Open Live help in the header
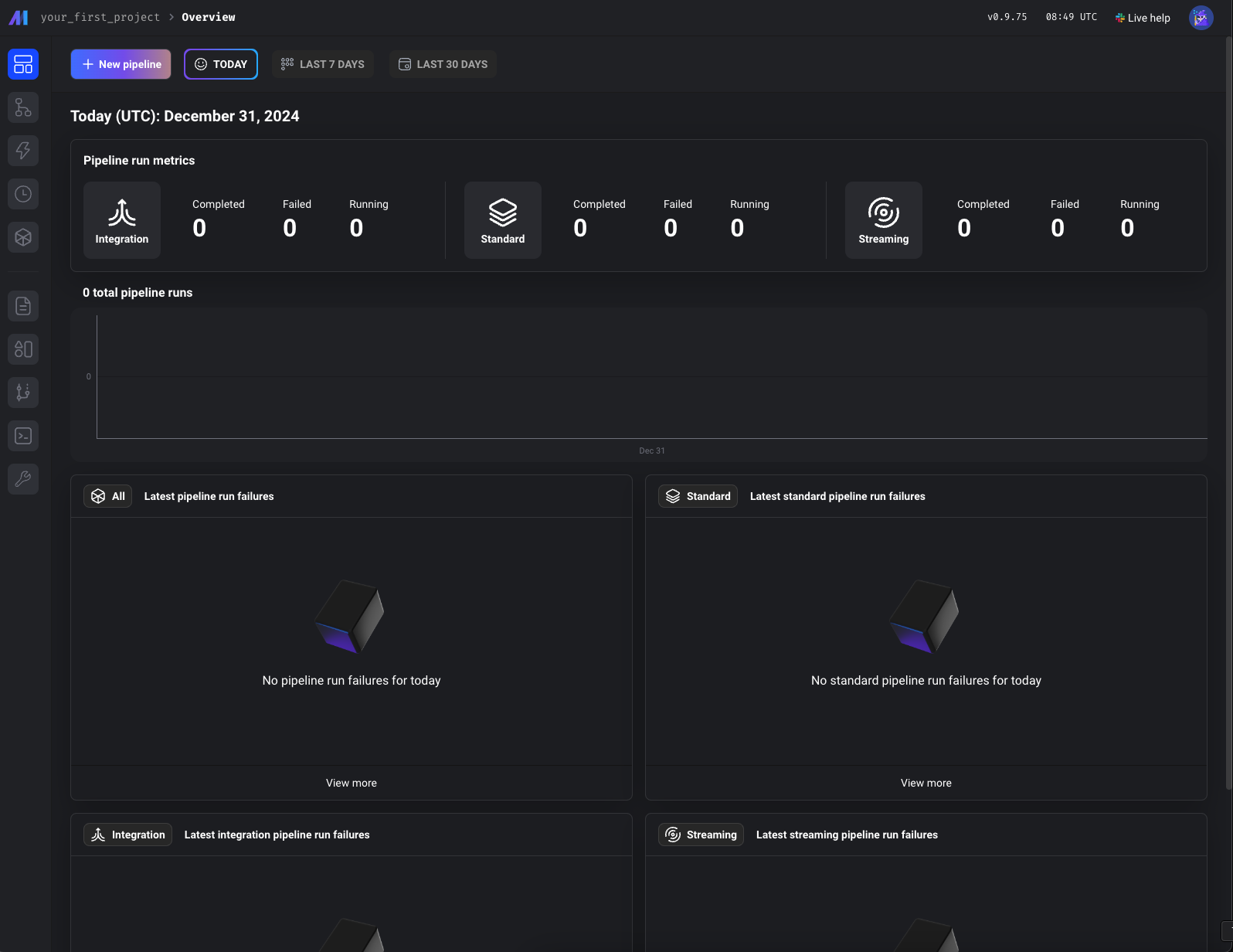The width and height of the screenshot is (1233, 952). click(1143, 18)
